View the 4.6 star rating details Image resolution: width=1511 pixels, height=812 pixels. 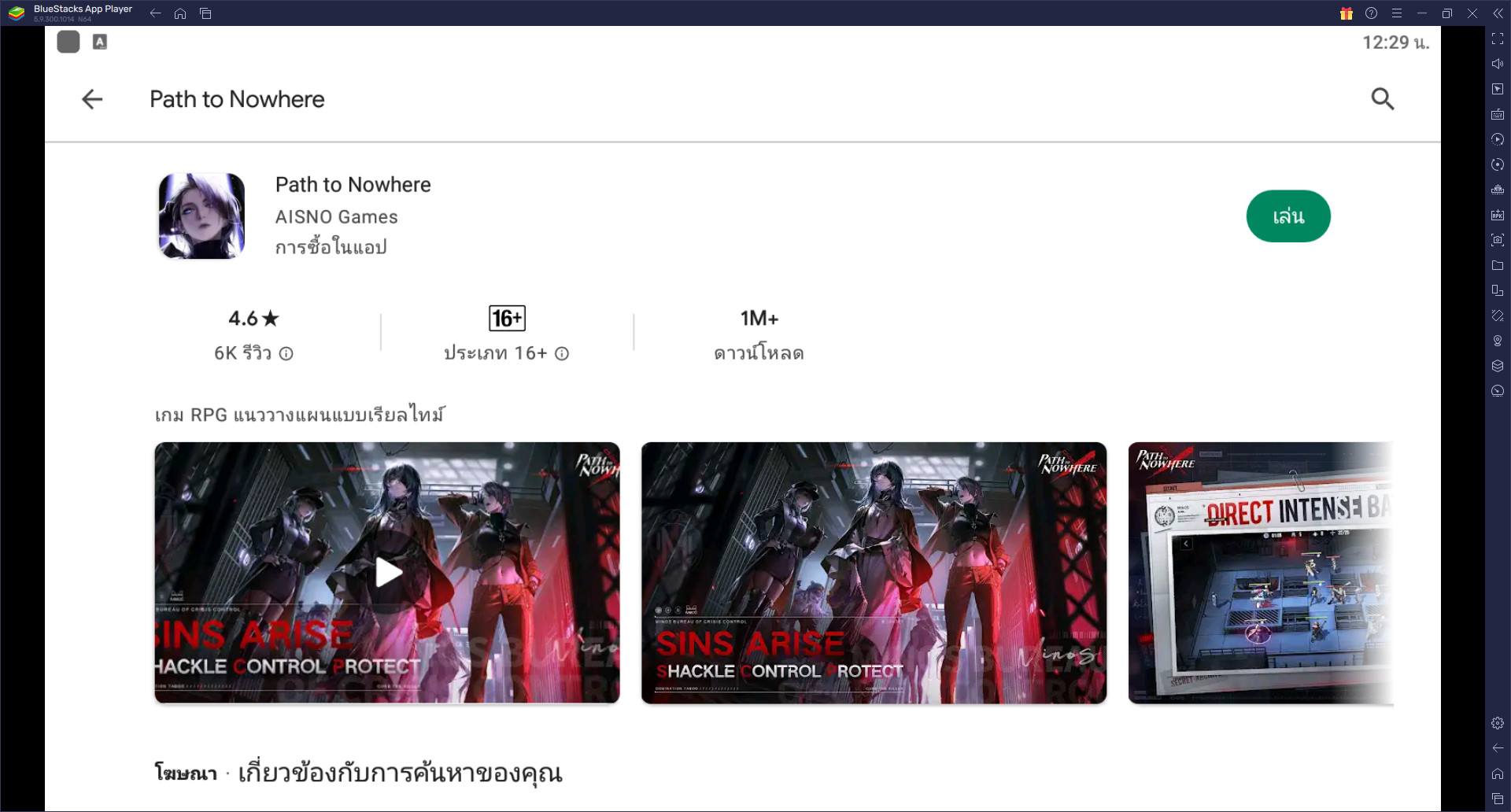pyautogui.click(x=253, y=319)
